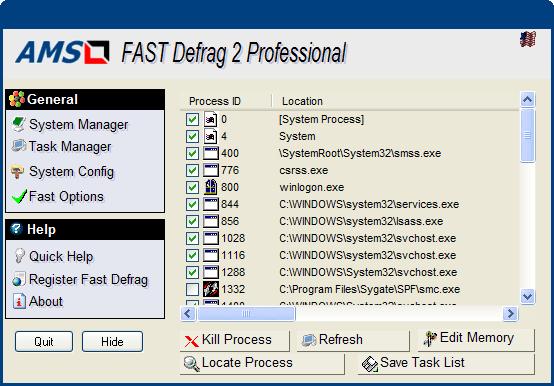This screenshot has height=386, width=554.
Task: Toggle the csrss.exe checkbox
Action: click(x=192, y=170)
